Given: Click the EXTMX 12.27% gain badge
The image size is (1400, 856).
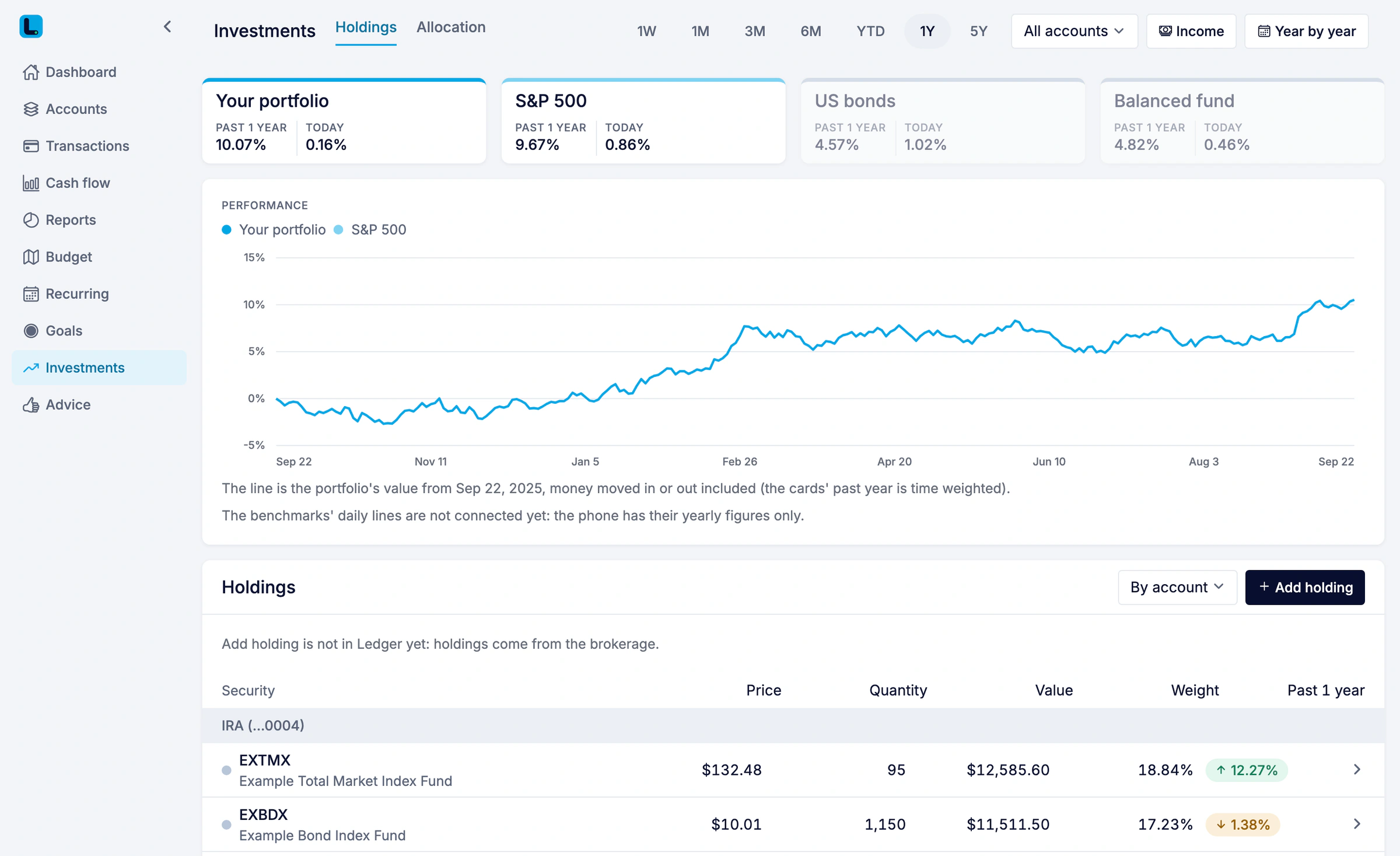Looking at the screenshot, I should coord(1247,770).
